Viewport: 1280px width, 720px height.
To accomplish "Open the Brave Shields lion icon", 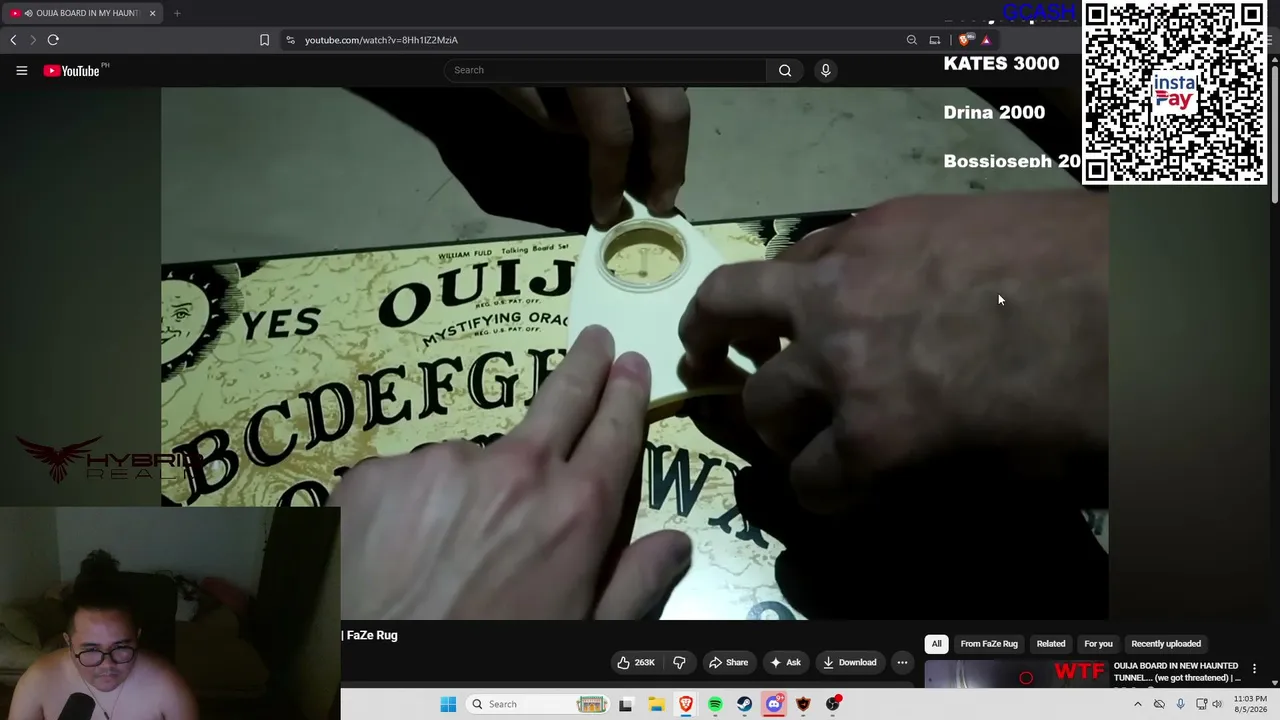I will pyautogui.click(x=964, y=40).
